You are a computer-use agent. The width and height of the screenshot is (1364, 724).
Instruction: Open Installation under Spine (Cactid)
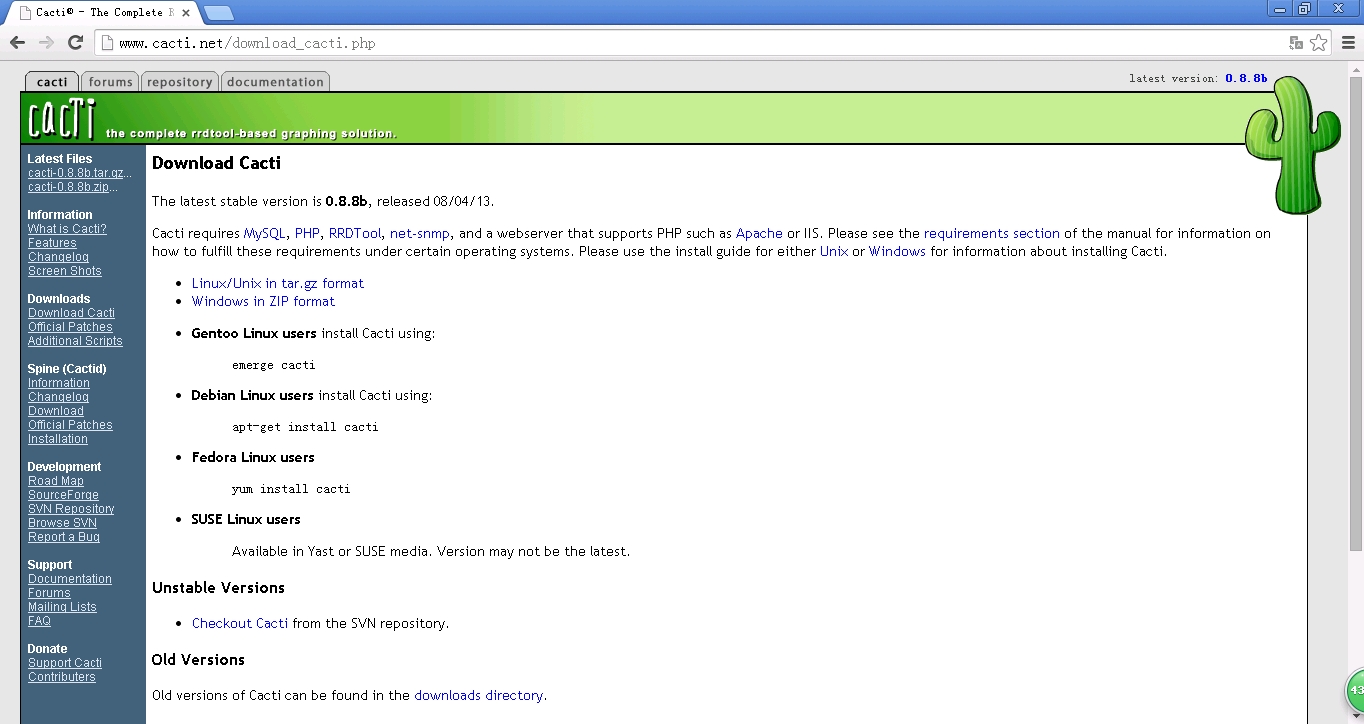coord(58,439)
